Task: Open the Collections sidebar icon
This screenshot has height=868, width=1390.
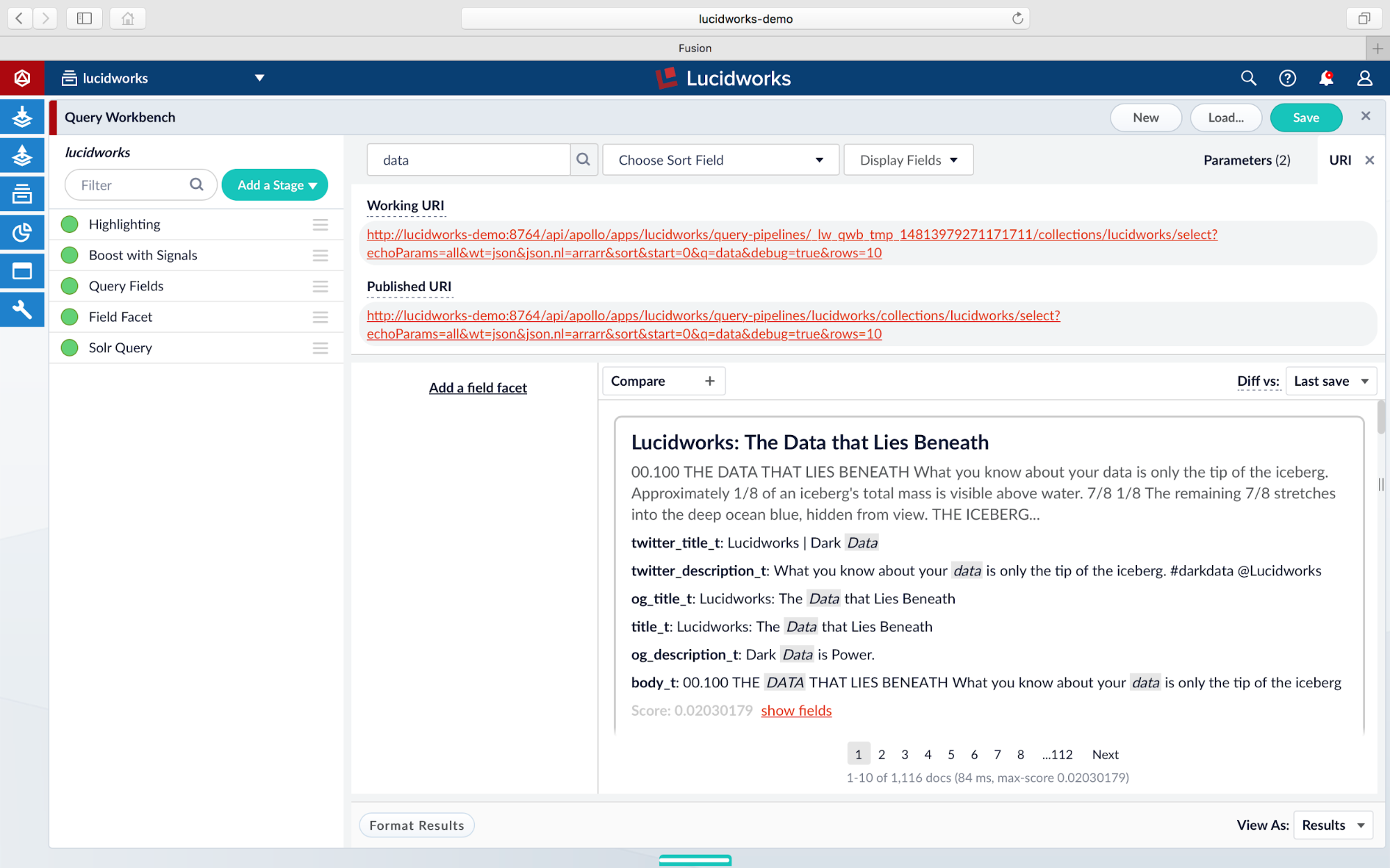Action: [22, 194]
